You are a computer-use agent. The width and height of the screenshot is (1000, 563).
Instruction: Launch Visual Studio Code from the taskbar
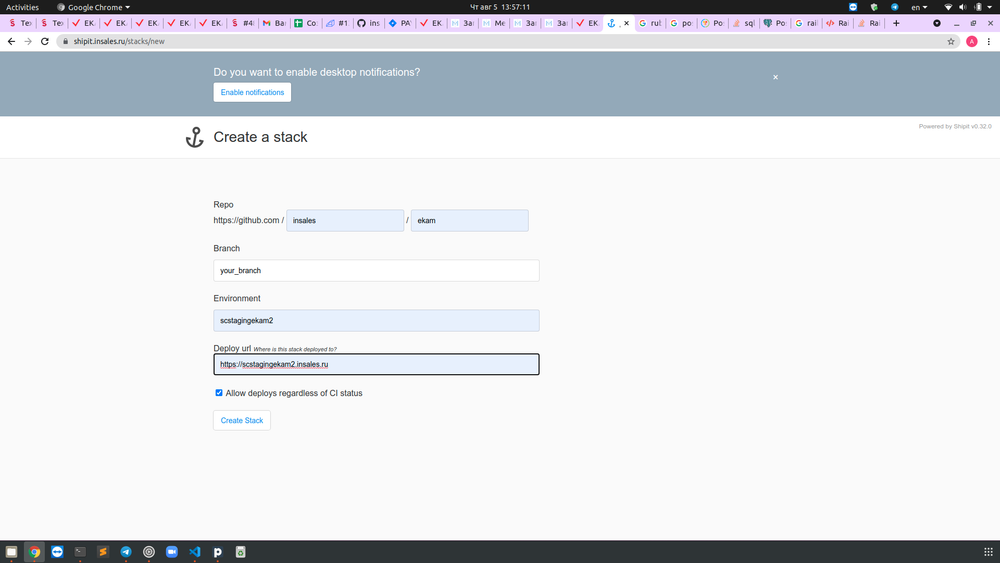tap(194, 552)
